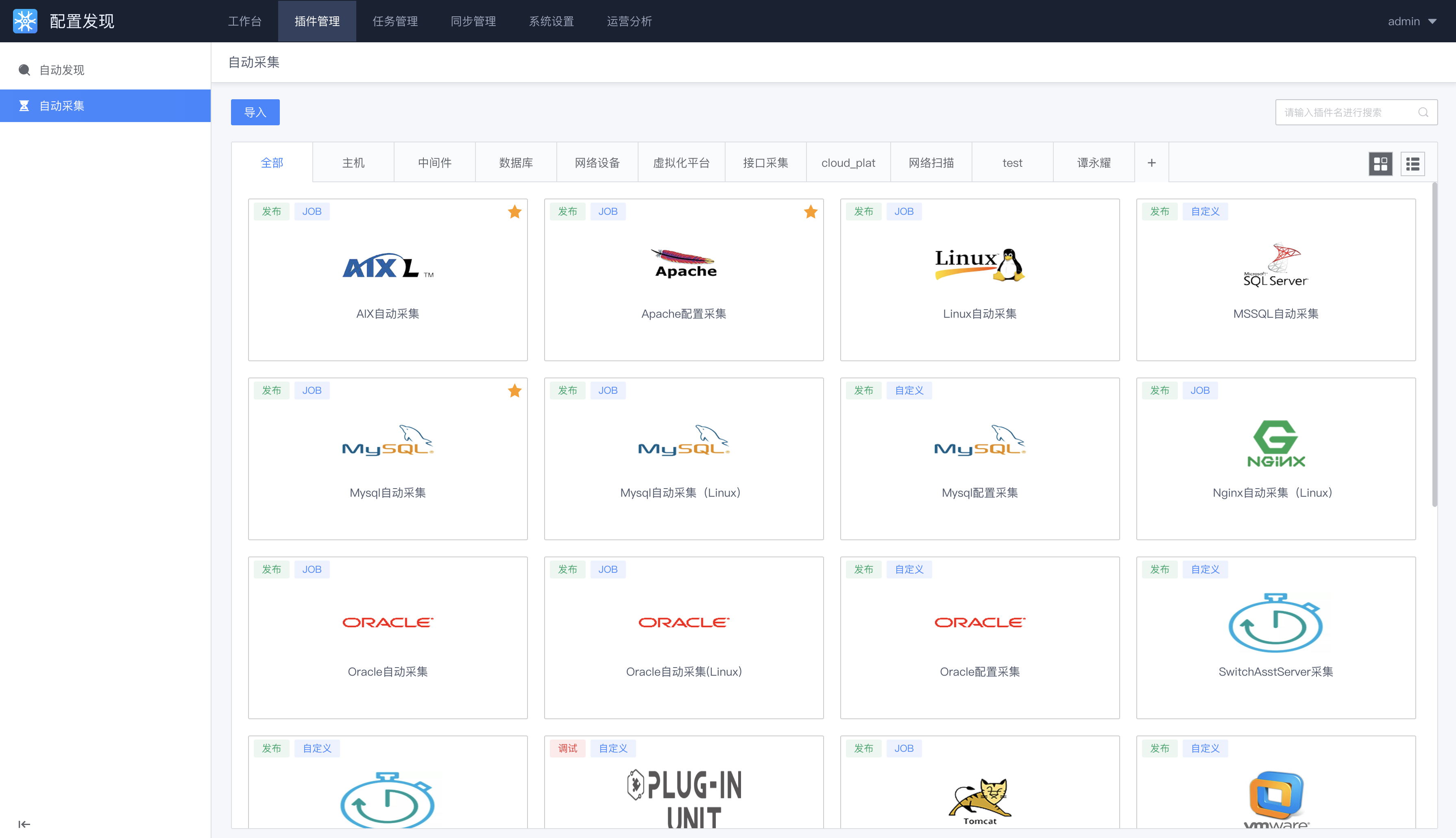Click the app snowflake logo
1456x838 pixels.
pyautogui.click(x=25, y=21)
